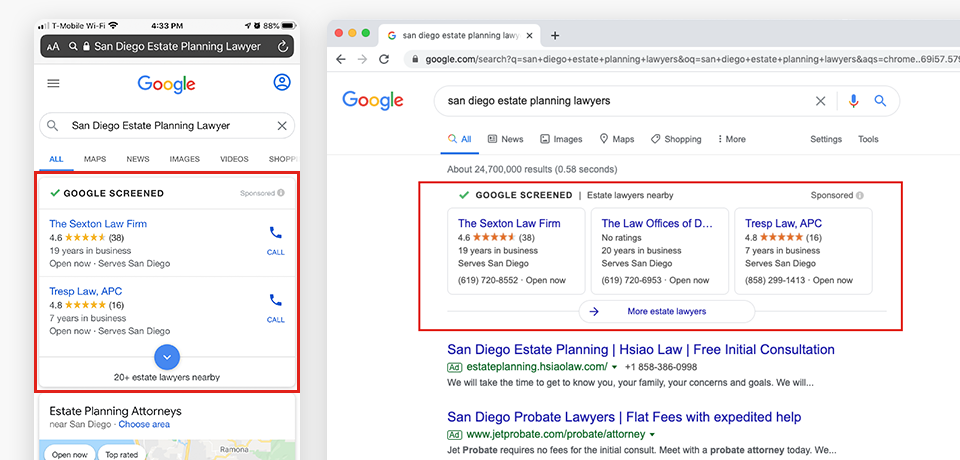Open desktop search Tools
960x460 pixels.
tap(868, 139)
